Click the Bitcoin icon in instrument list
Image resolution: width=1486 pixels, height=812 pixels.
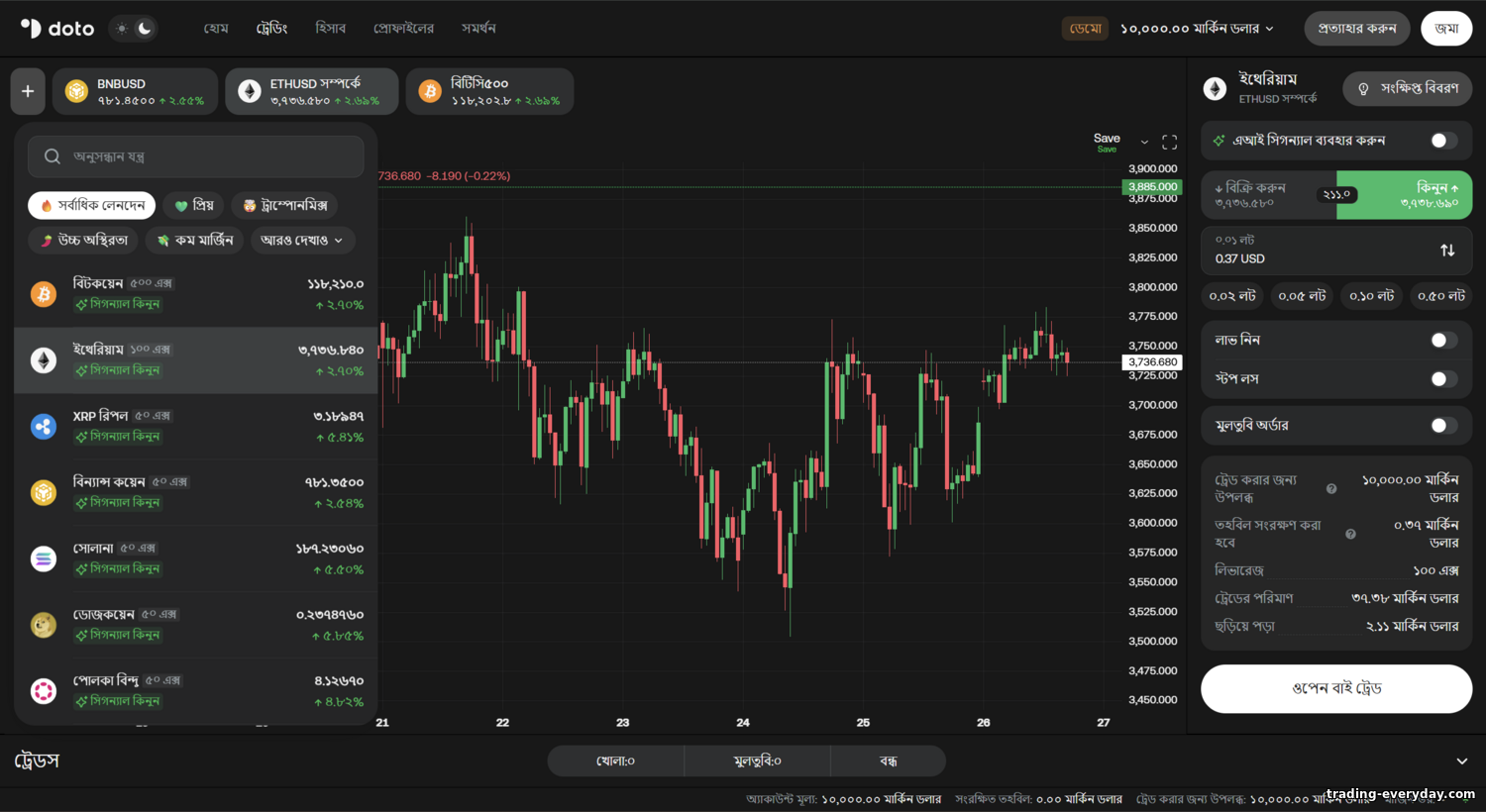44,294
